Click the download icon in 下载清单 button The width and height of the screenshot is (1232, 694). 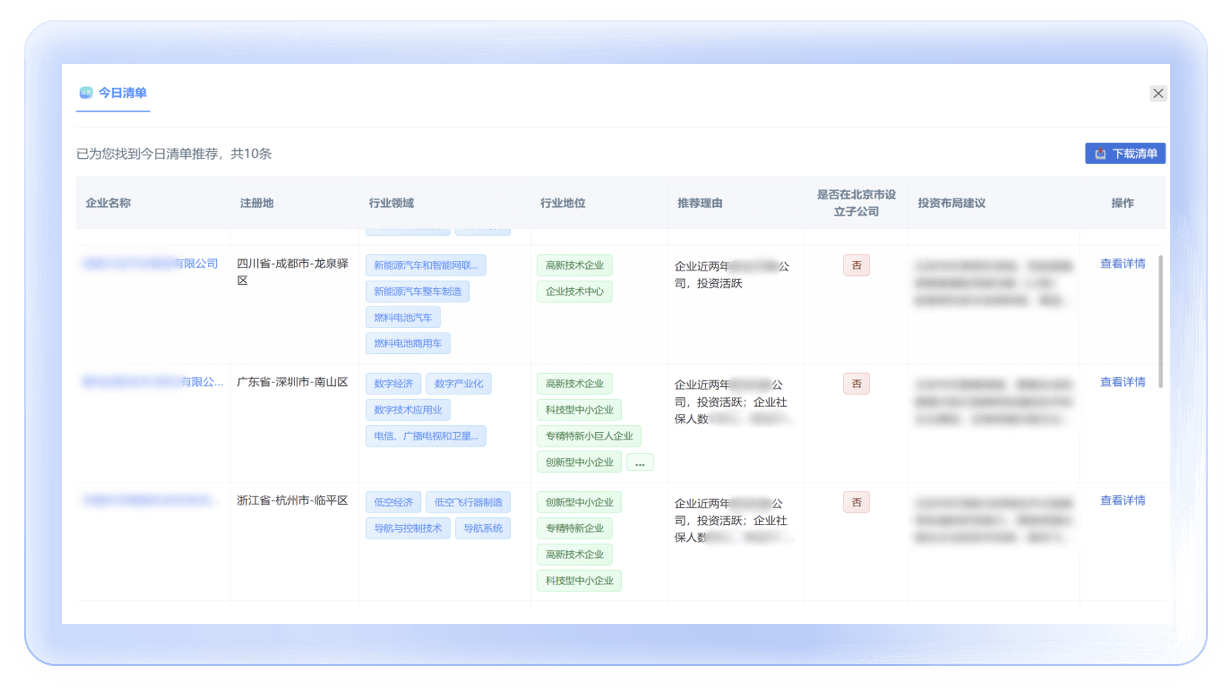point(1100,154)
